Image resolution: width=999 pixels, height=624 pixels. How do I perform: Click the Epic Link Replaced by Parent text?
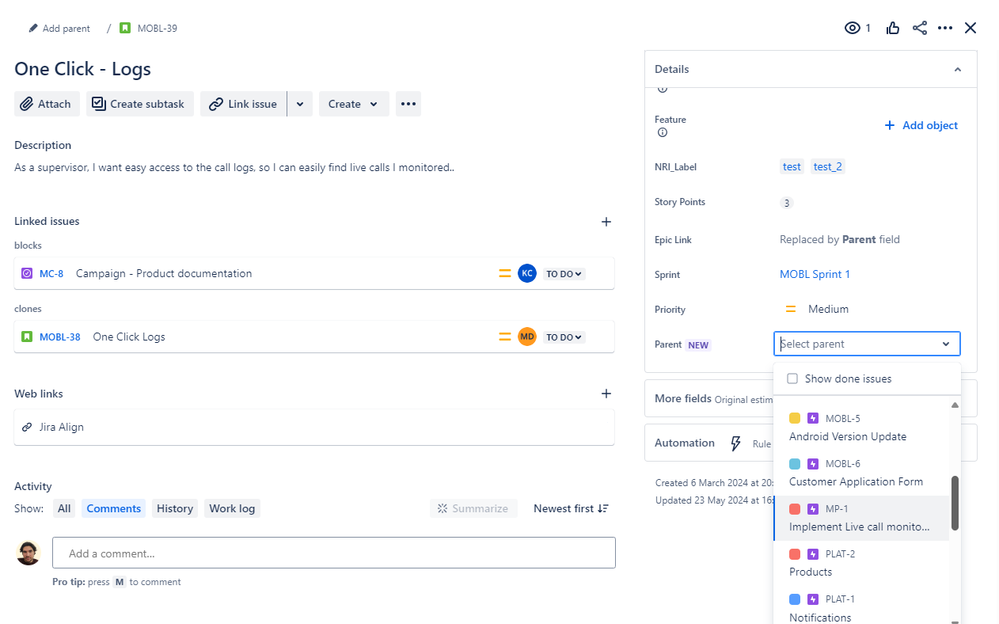click(x=840, y=240)
